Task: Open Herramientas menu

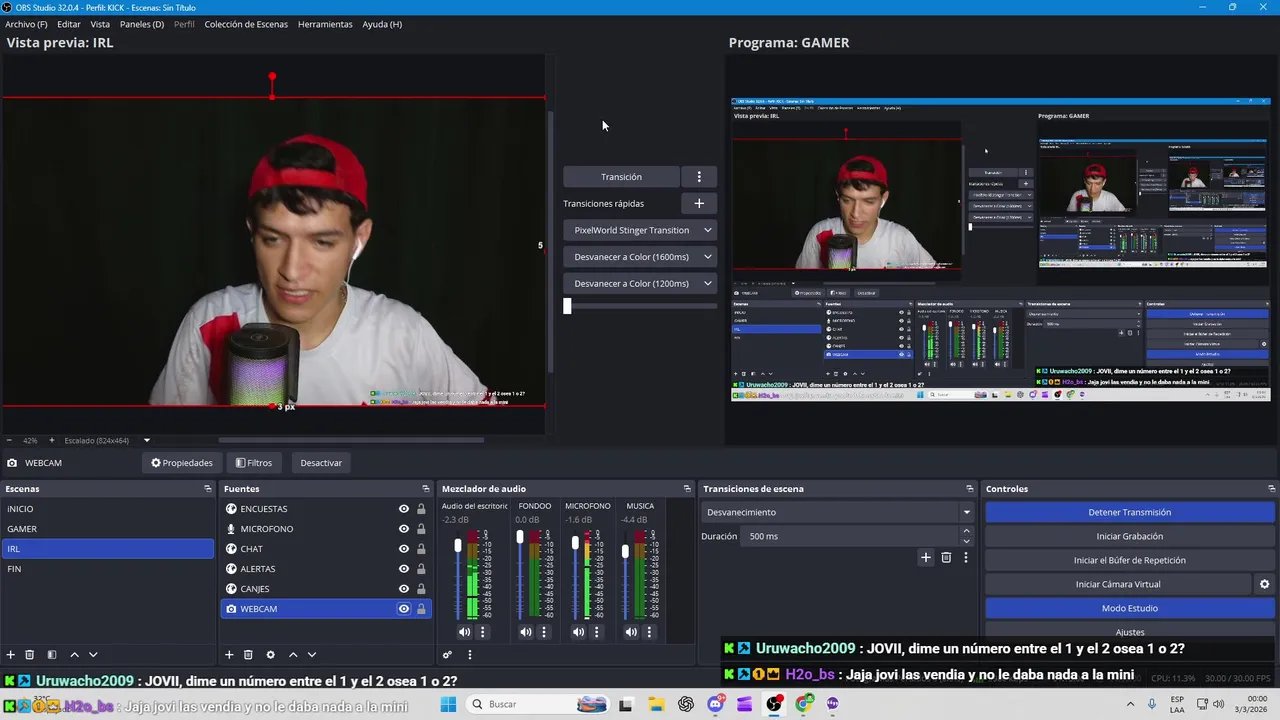Action: [x=325, y=24]
